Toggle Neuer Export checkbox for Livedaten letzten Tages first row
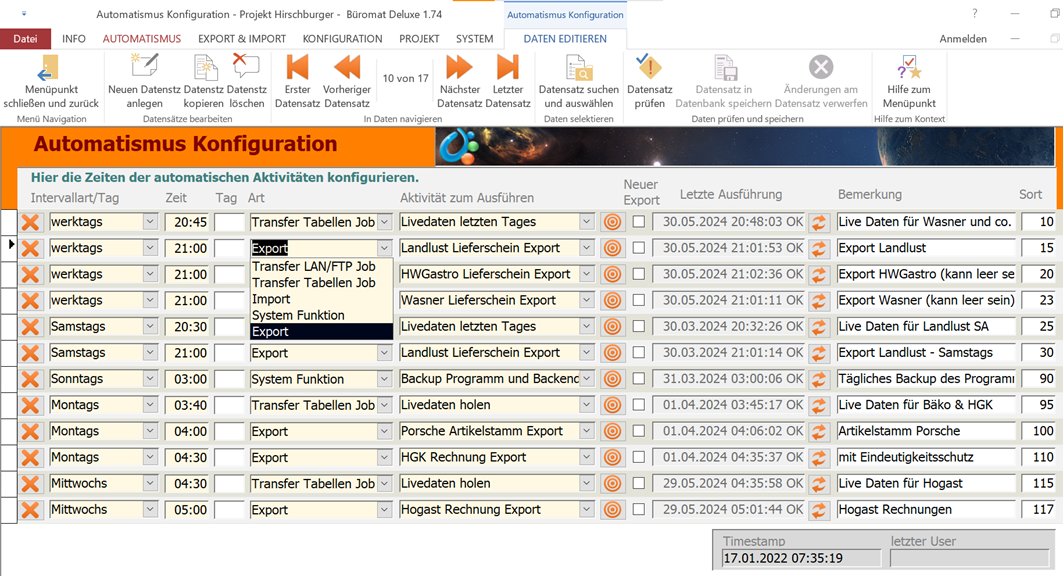The image size is (1063, 576). [x=639, y=222]
